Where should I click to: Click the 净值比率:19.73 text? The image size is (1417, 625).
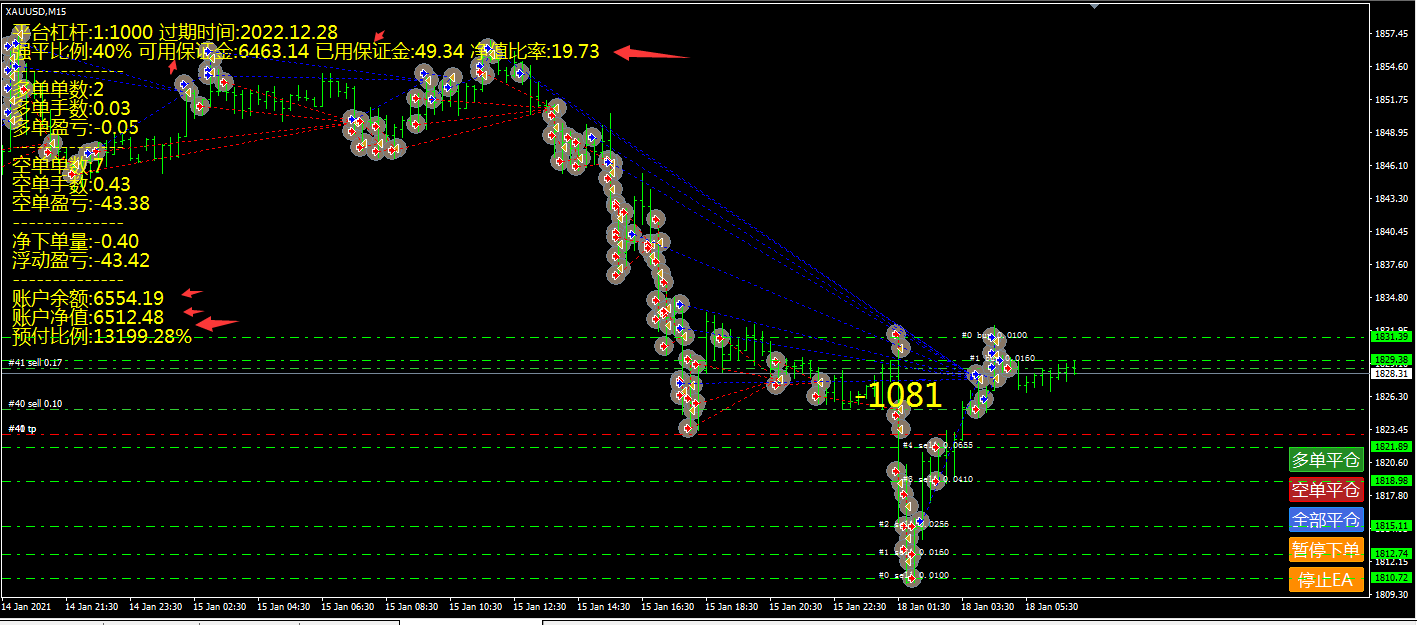(535, 51)
